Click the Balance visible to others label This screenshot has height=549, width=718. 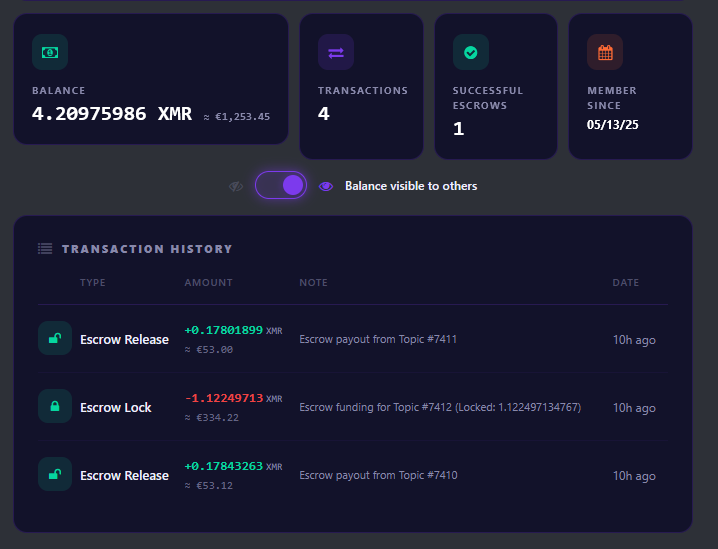pos(411,186)
